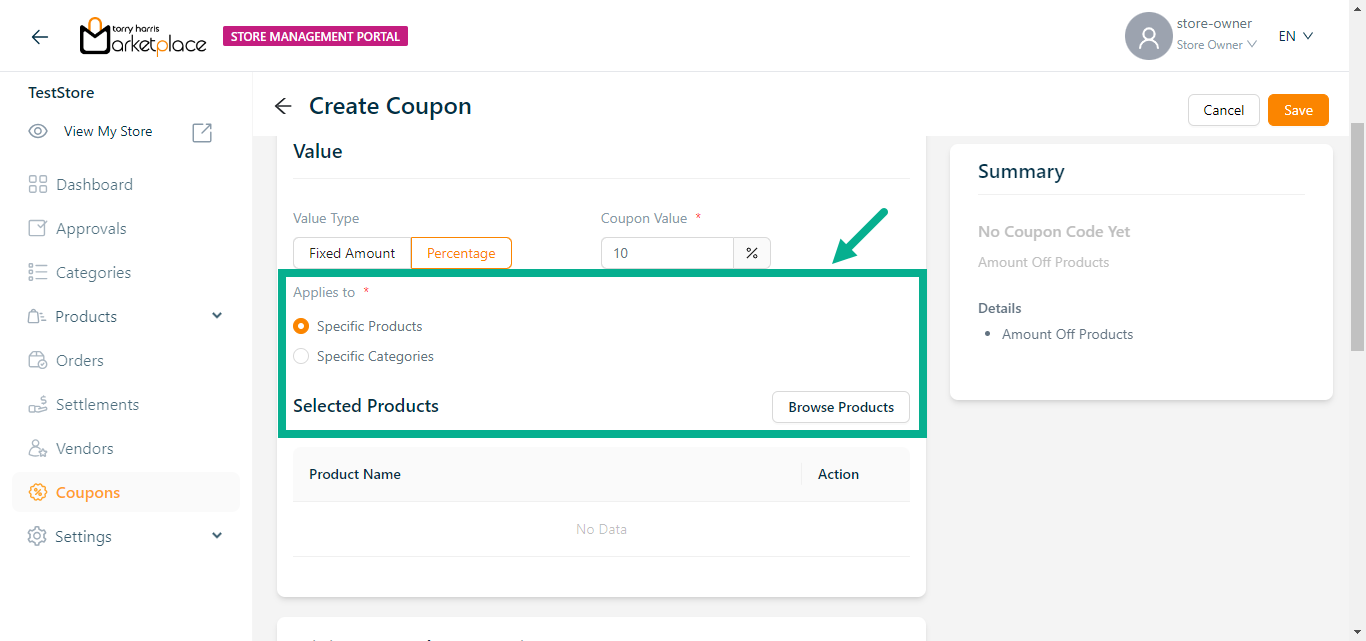Expand the Products submenu chevron

[217, 316]
